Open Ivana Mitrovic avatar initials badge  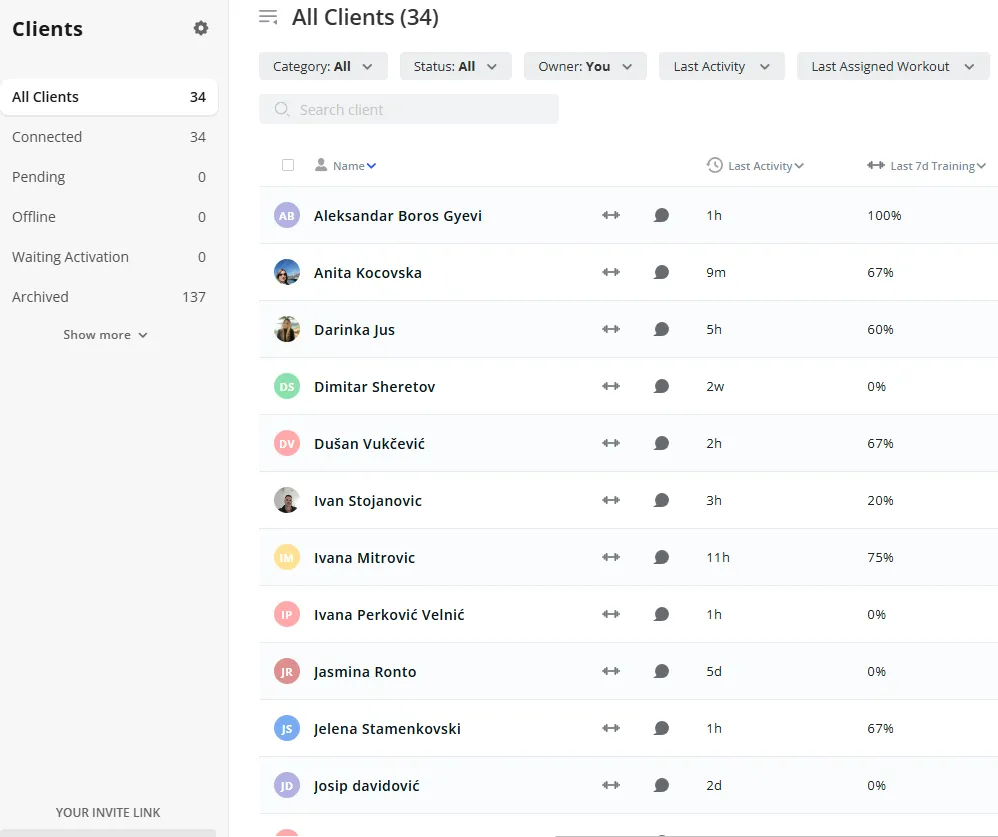pyautogui.click(x=287, y=557)
